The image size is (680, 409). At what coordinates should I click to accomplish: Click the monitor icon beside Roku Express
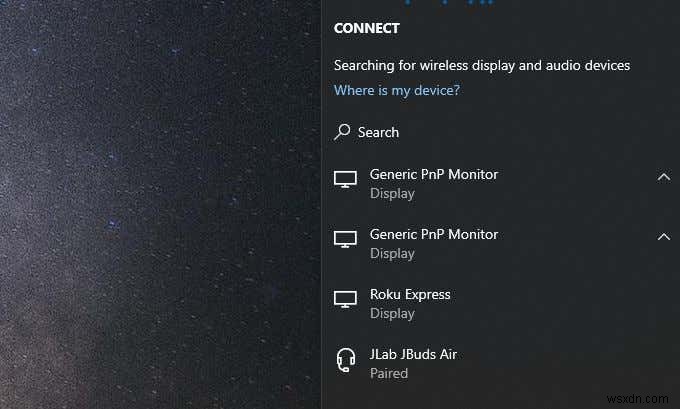click(345, 299)
